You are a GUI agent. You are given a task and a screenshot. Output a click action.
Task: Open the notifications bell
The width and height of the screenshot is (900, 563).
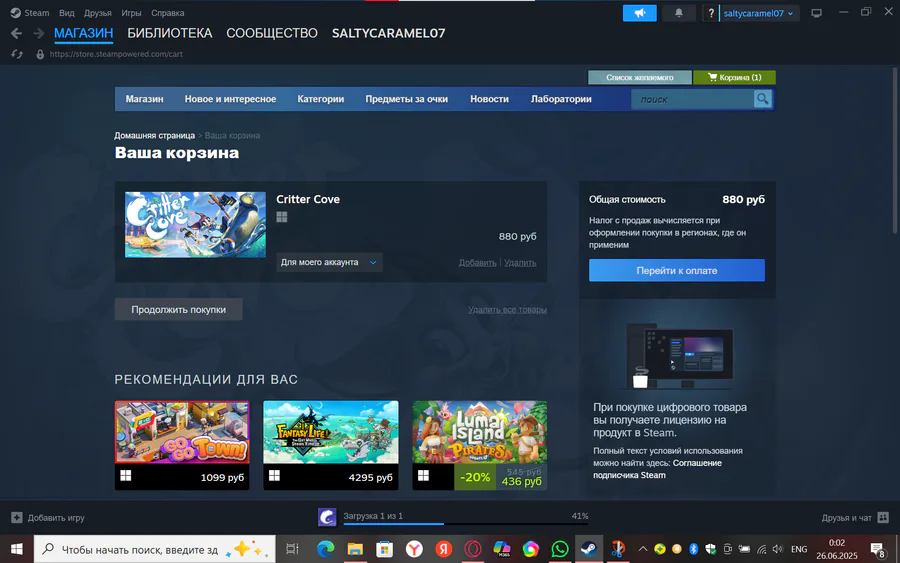pyautogui.click(x=678, y=13)
